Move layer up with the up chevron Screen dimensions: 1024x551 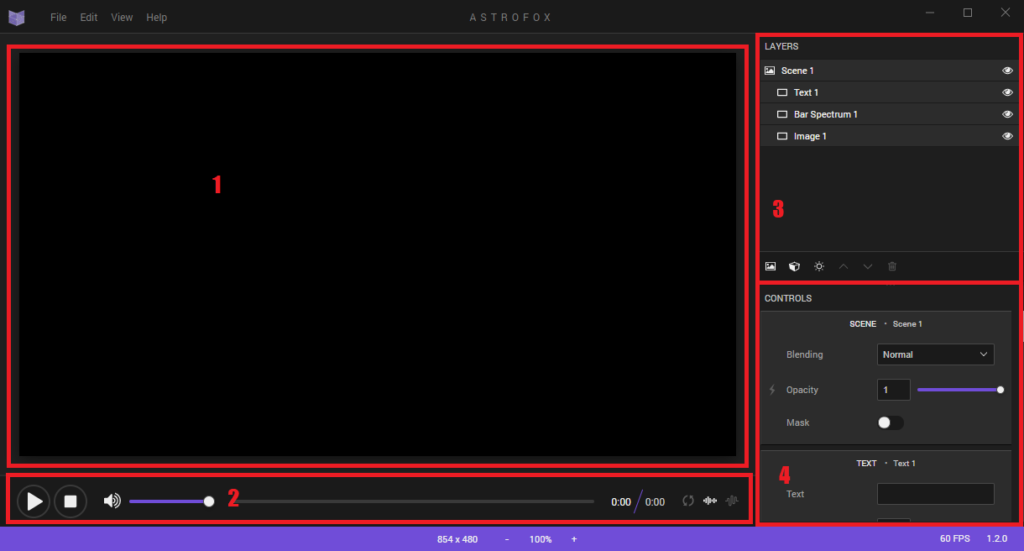pos(843,266)
